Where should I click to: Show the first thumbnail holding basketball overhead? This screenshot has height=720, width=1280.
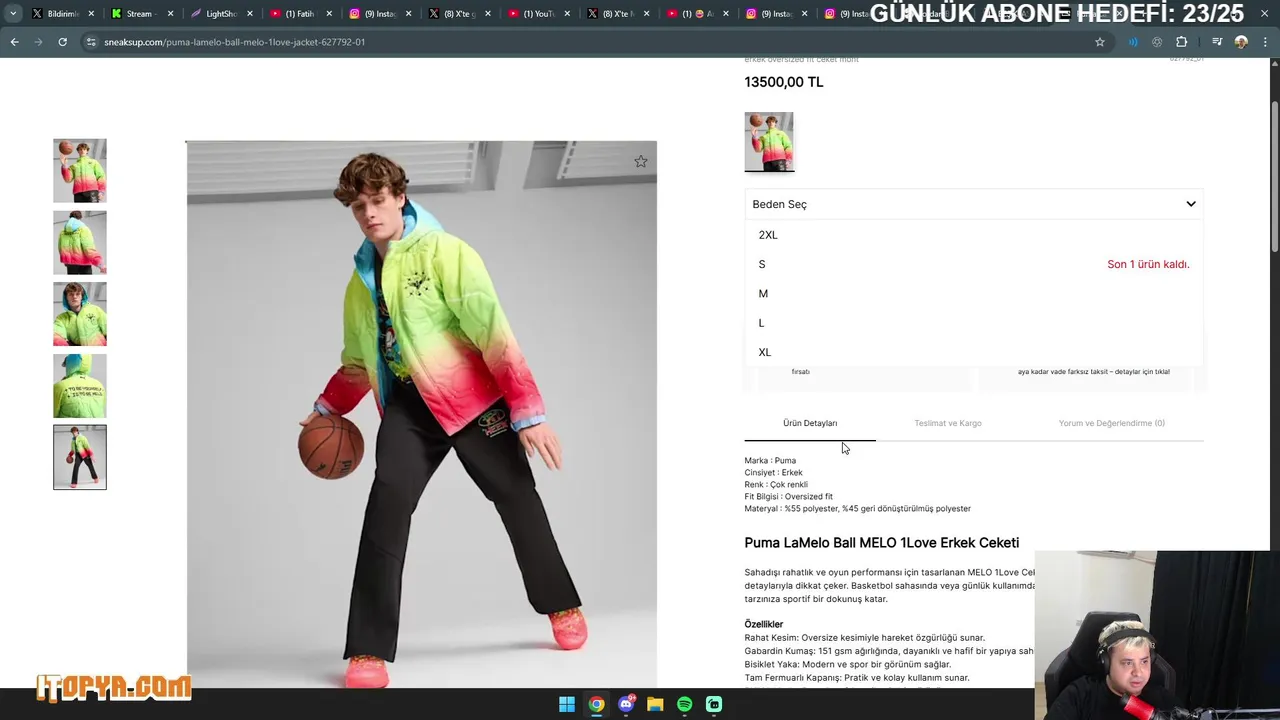pyautogui.click(x=80, y=171)
